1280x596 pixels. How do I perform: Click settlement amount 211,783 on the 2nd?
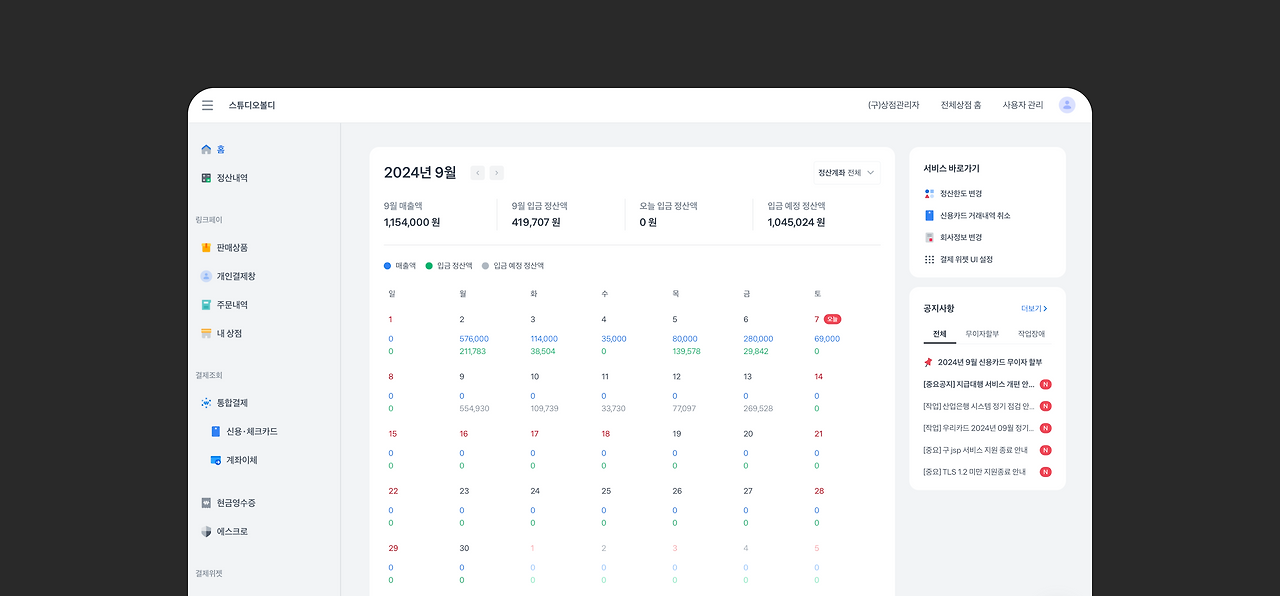473,352
